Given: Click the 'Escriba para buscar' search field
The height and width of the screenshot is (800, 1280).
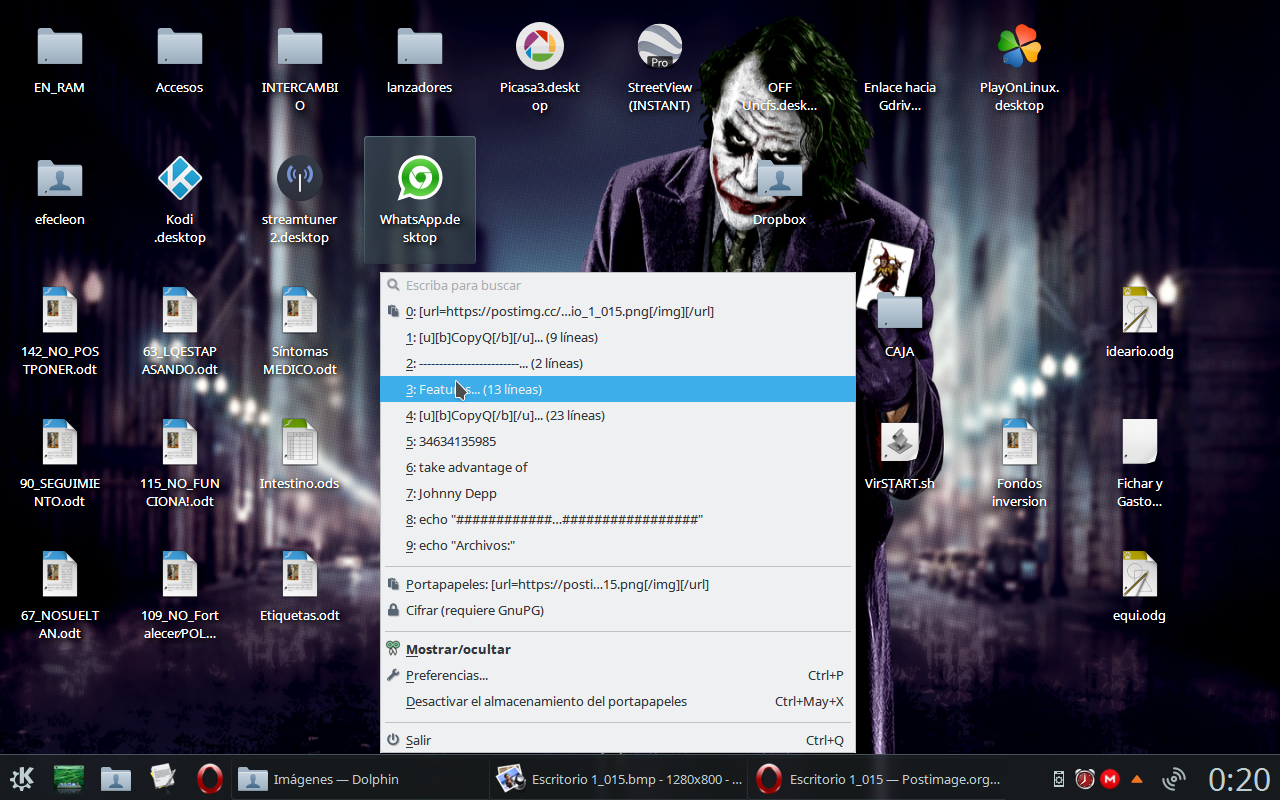Looking at the screenshot, I should [x=618, y=285].
